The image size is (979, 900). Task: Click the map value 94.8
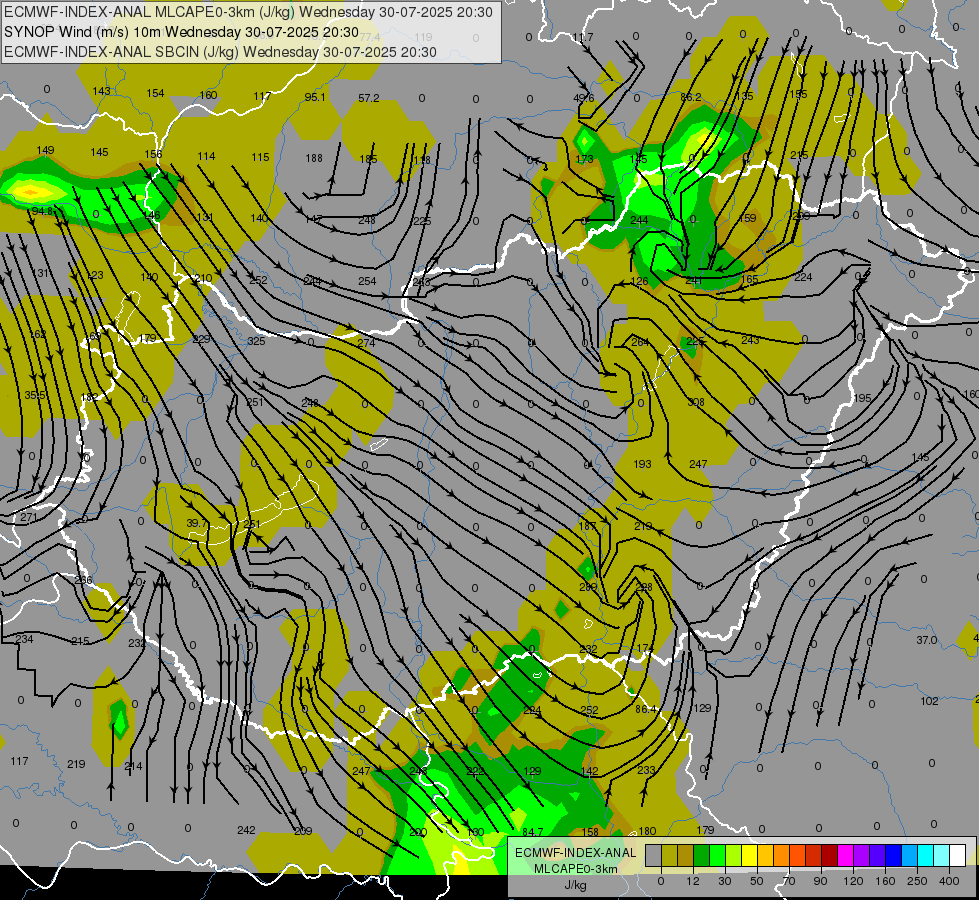point(42,211)
